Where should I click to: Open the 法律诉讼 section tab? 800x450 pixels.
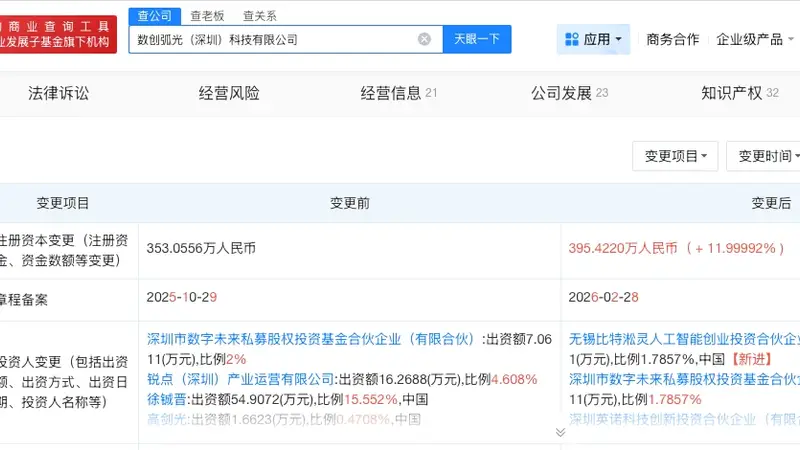point(59,93)
